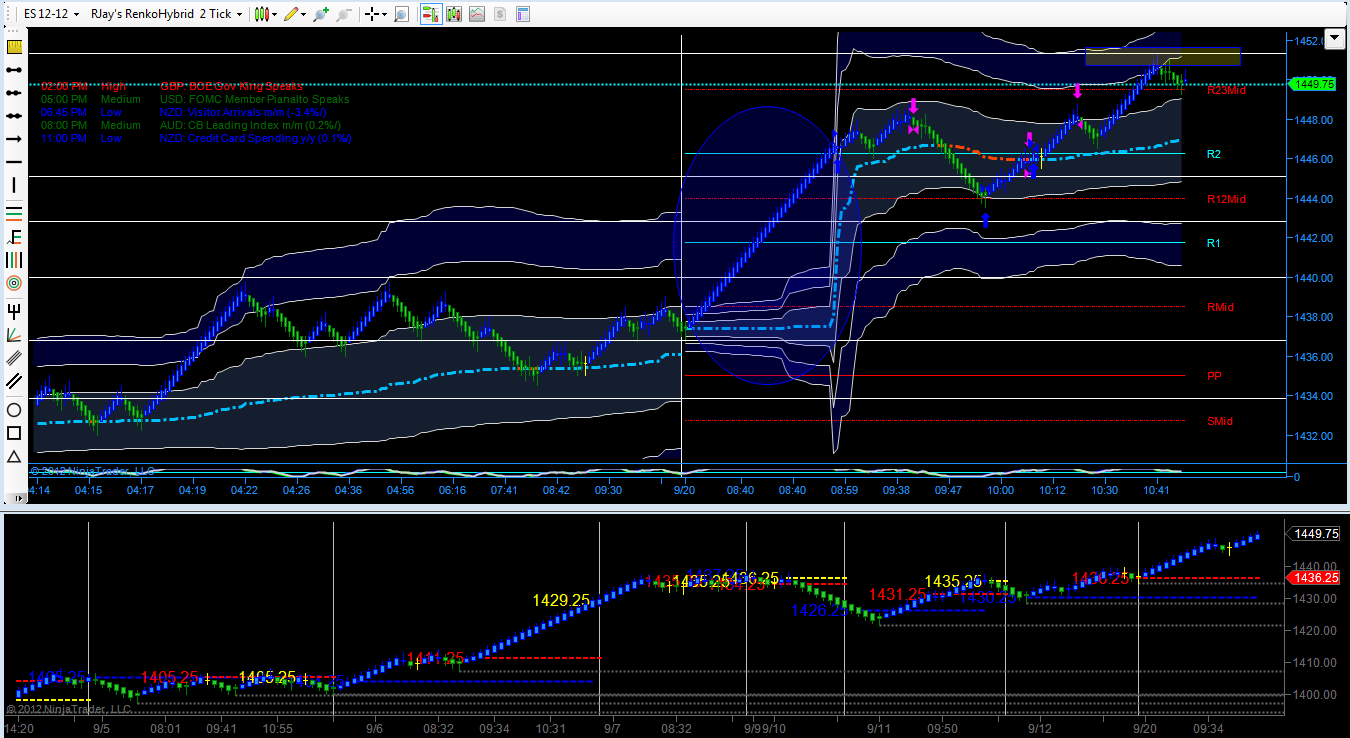Select the Fibonacci Time Extensions tool

pos(14,260)
